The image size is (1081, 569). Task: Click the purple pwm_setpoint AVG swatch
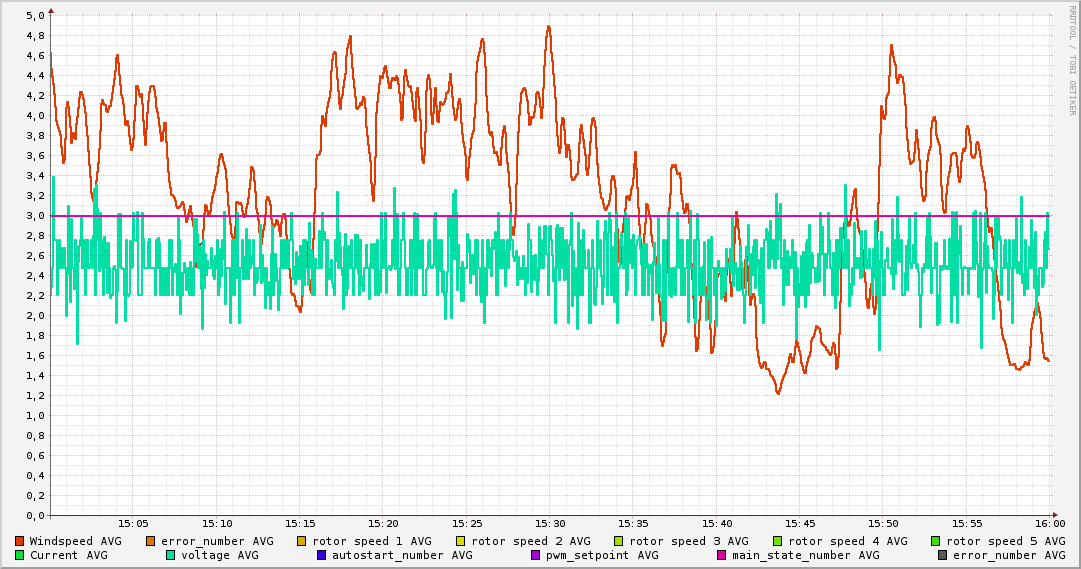click(535, 555)
